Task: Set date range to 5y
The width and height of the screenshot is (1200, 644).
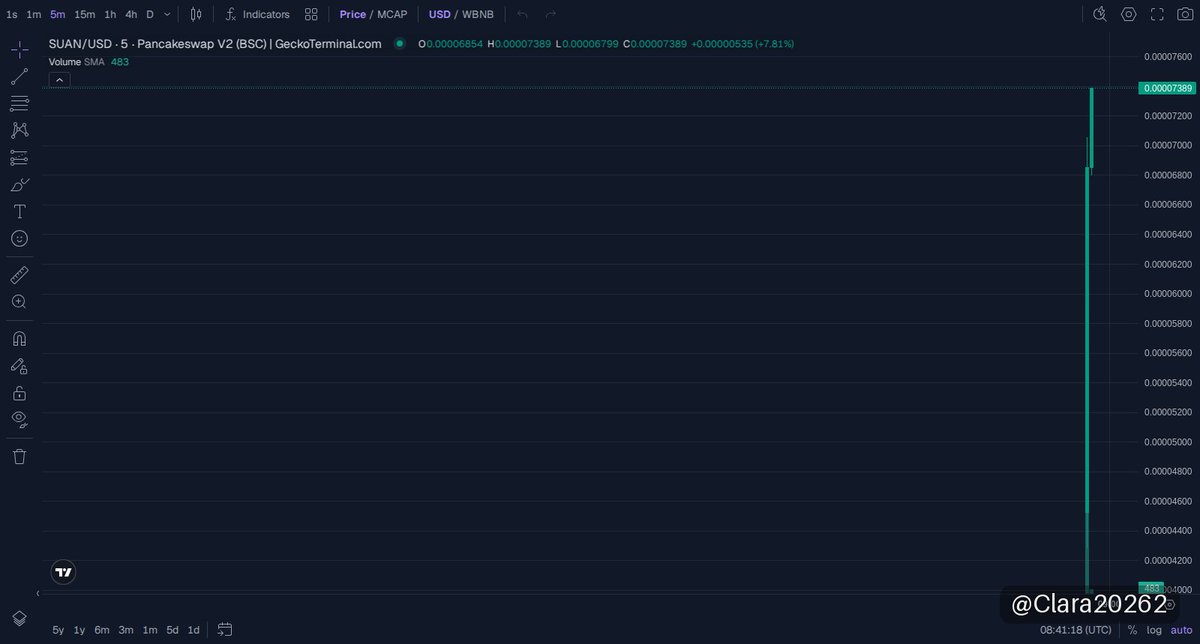Action: (x=58, y=630)
